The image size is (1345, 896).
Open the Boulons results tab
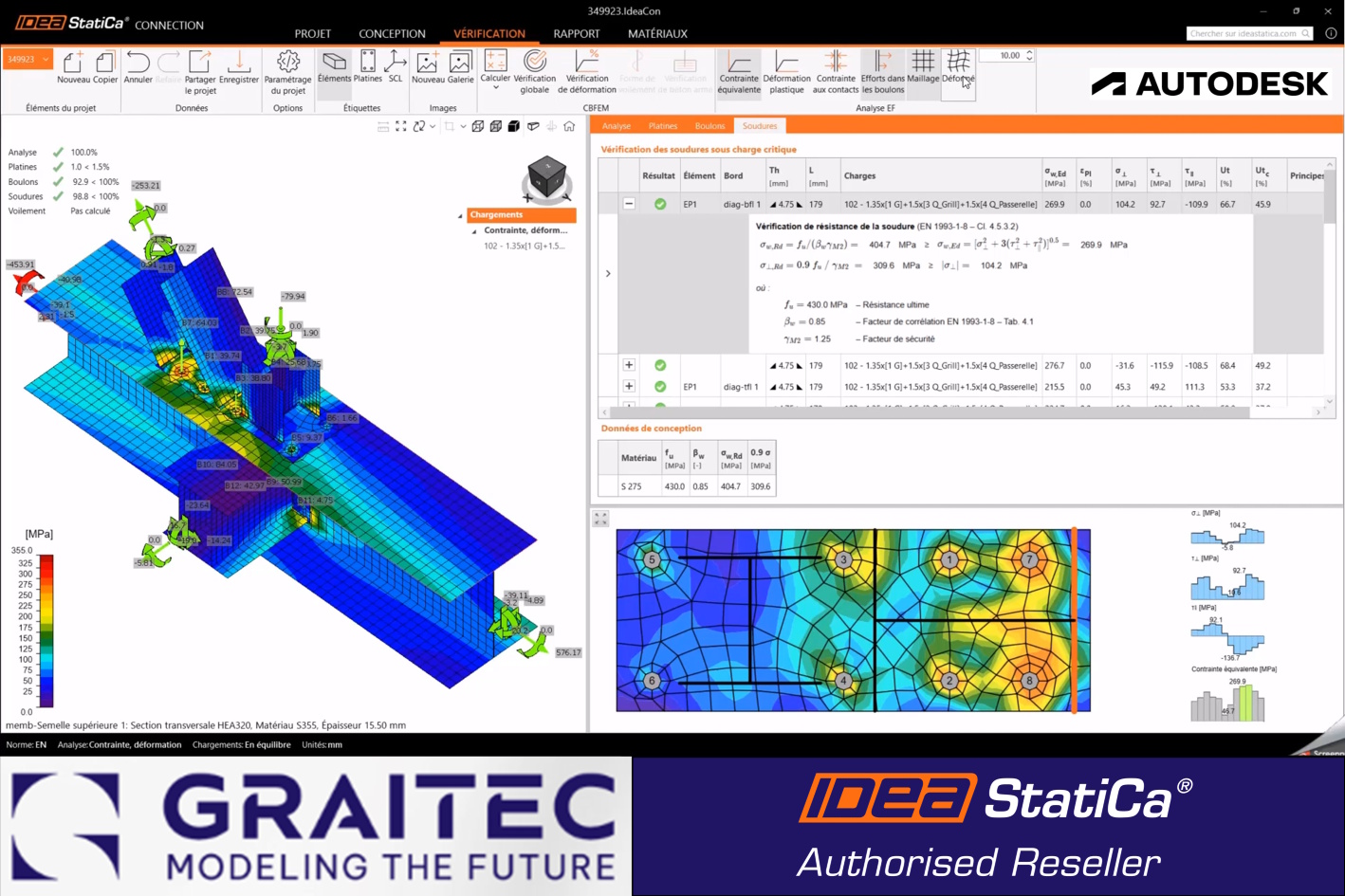point(709,125)
